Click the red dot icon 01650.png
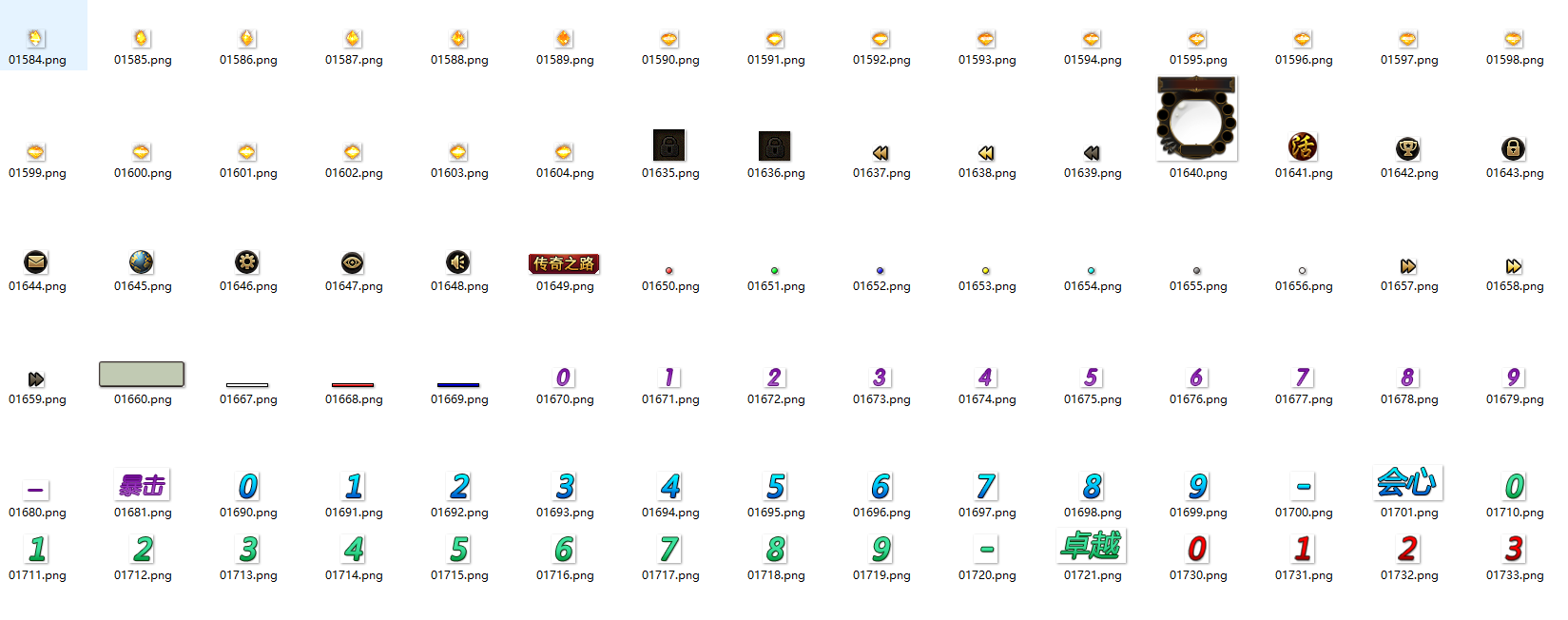The image size is (1568, 620). coord(669,270)
